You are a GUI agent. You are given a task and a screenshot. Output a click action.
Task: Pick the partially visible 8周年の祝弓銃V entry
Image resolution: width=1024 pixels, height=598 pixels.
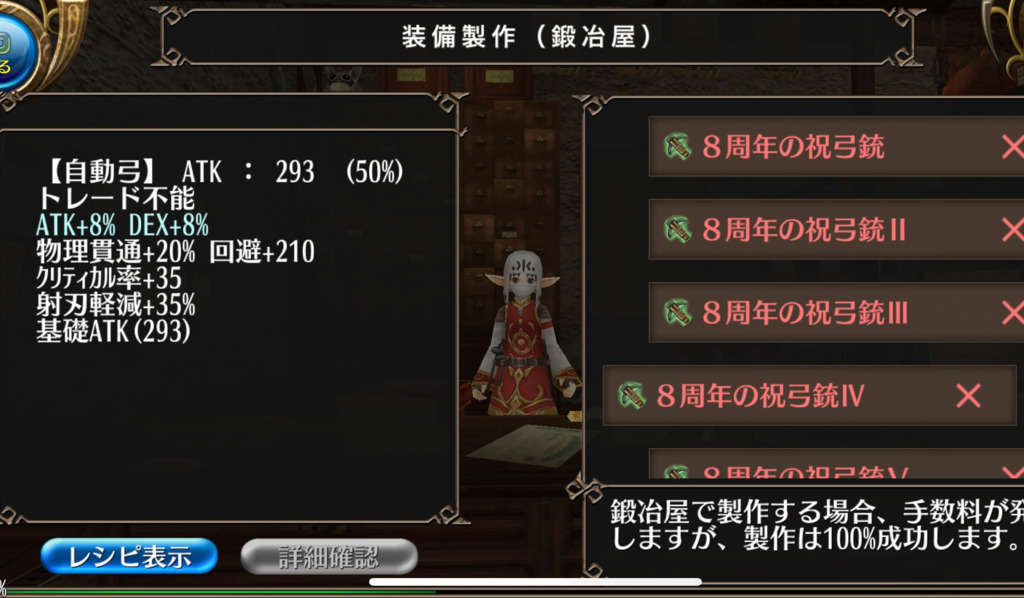836,465
